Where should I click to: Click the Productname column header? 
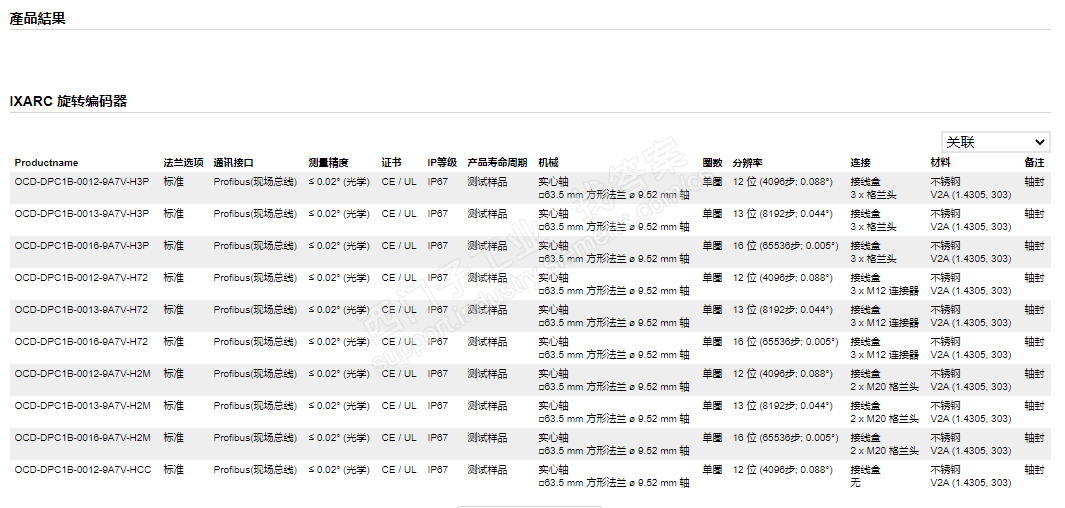tap(46, 163)
